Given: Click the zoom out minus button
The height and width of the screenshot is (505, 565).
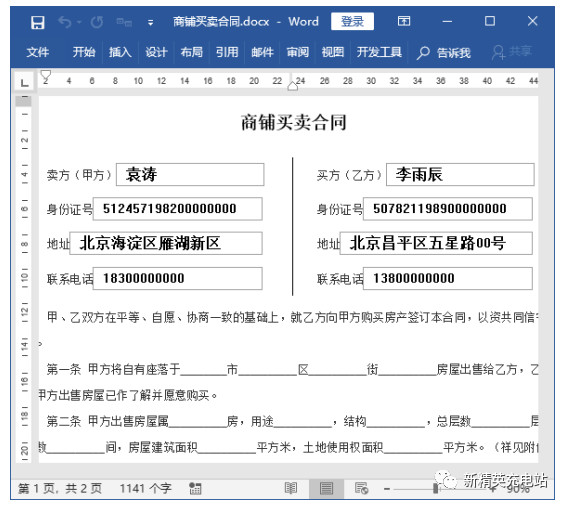Looking at the screenshot, I should pyautogui.click(x=387, y=489).
